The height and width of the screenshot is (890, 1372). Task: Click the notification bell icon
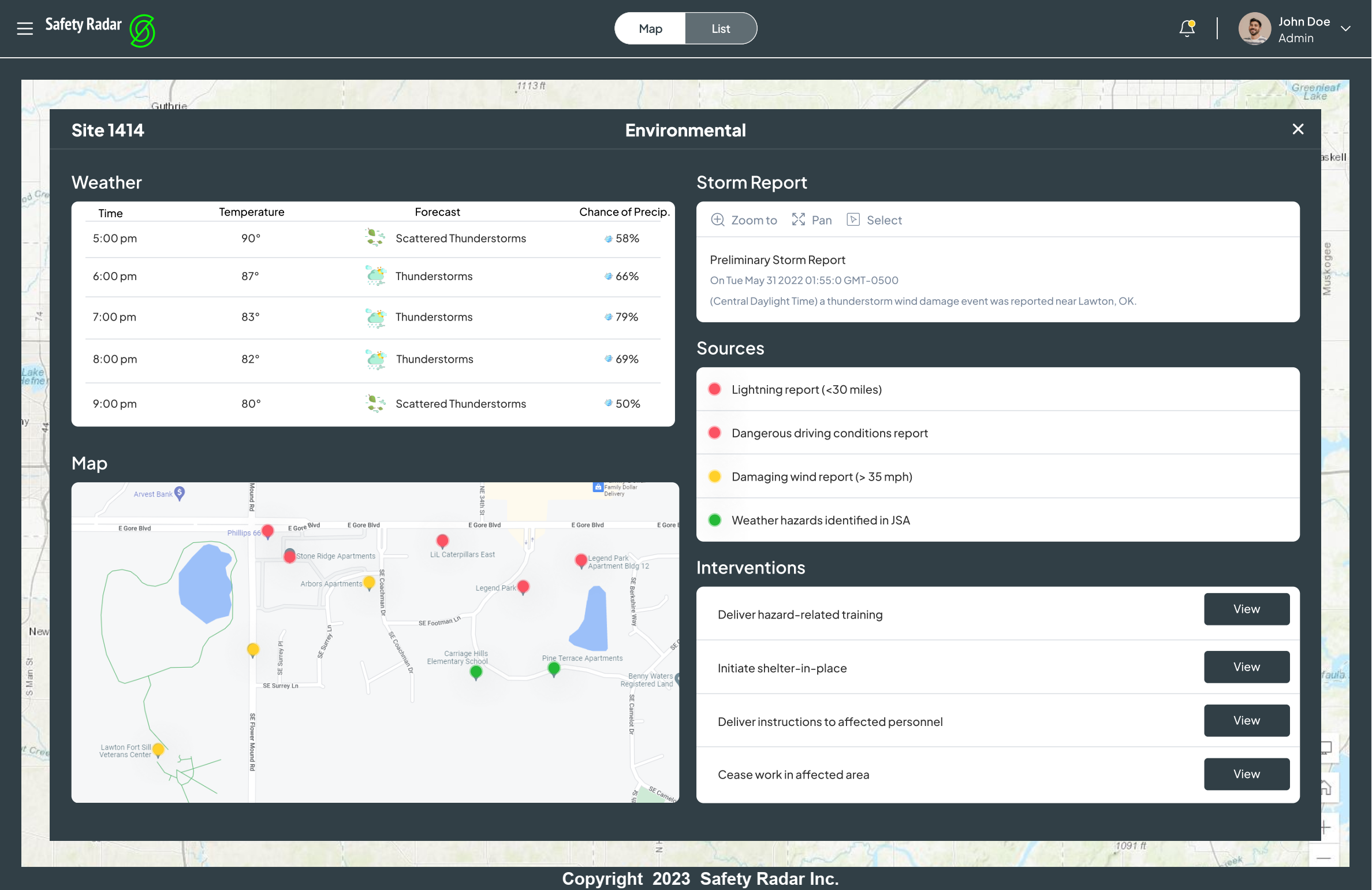[1187, 28]
